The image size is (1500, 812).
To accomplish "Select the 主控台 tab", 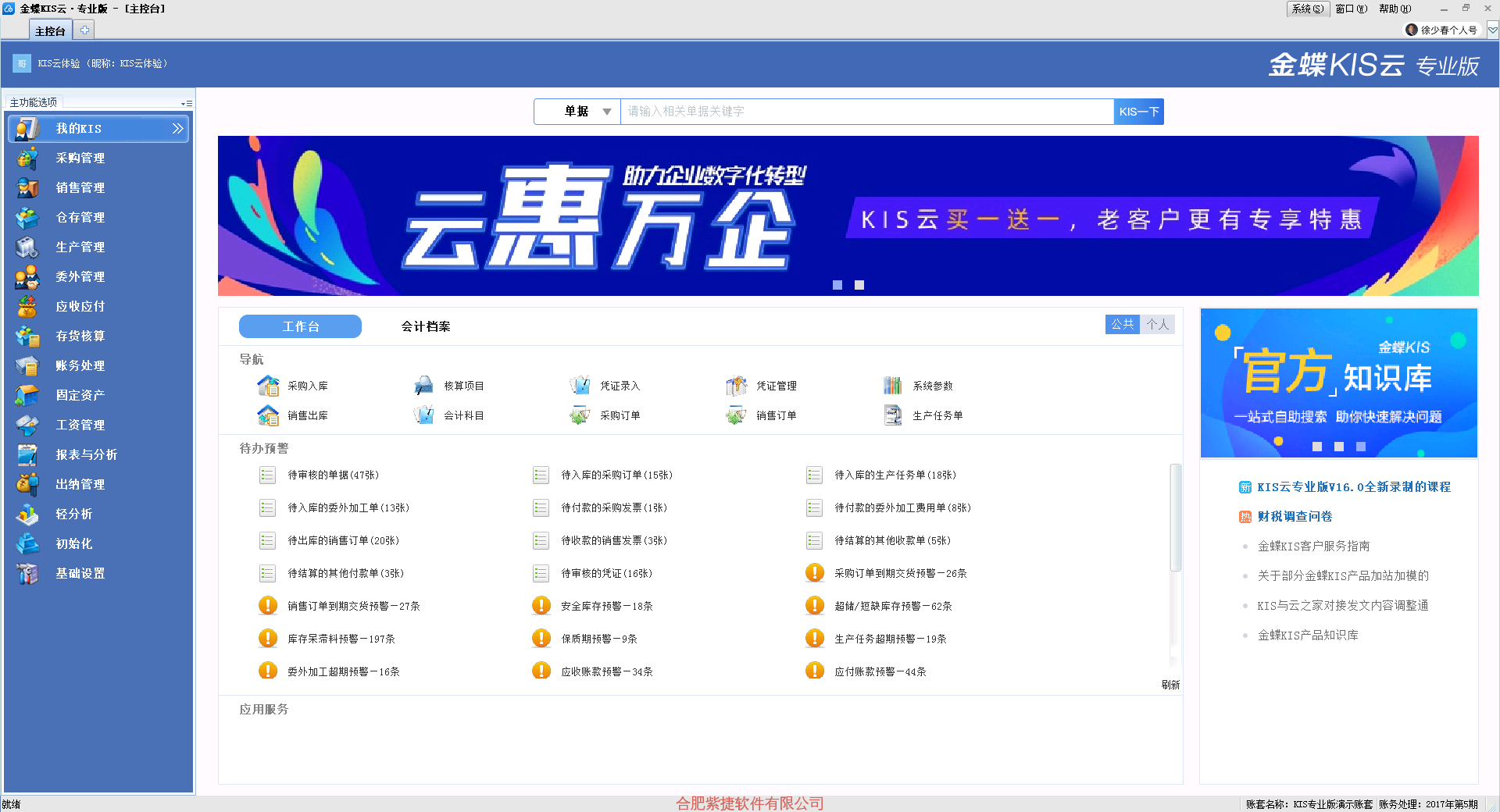I will (x=50, y=30).
